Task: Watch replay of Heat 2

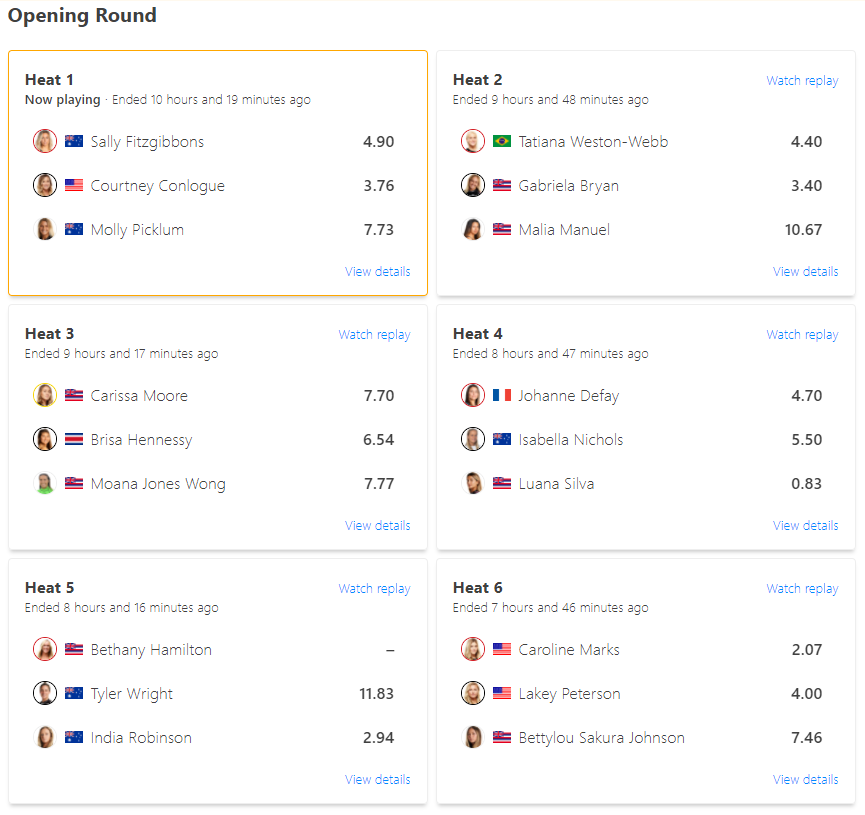Action: click(x=802, y=80)
